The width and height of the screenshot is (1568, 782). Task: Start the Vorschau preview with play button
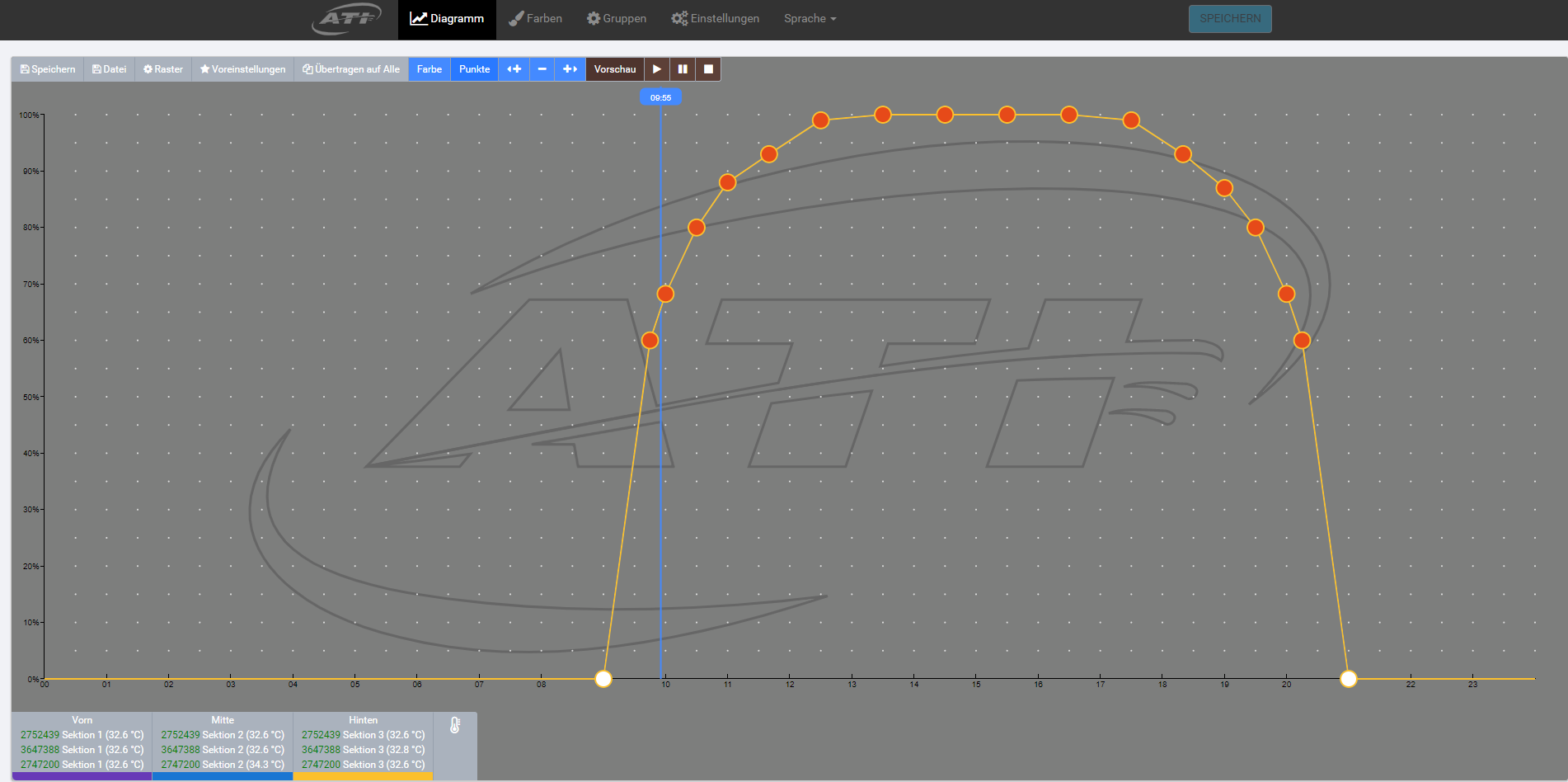[656, 69]
